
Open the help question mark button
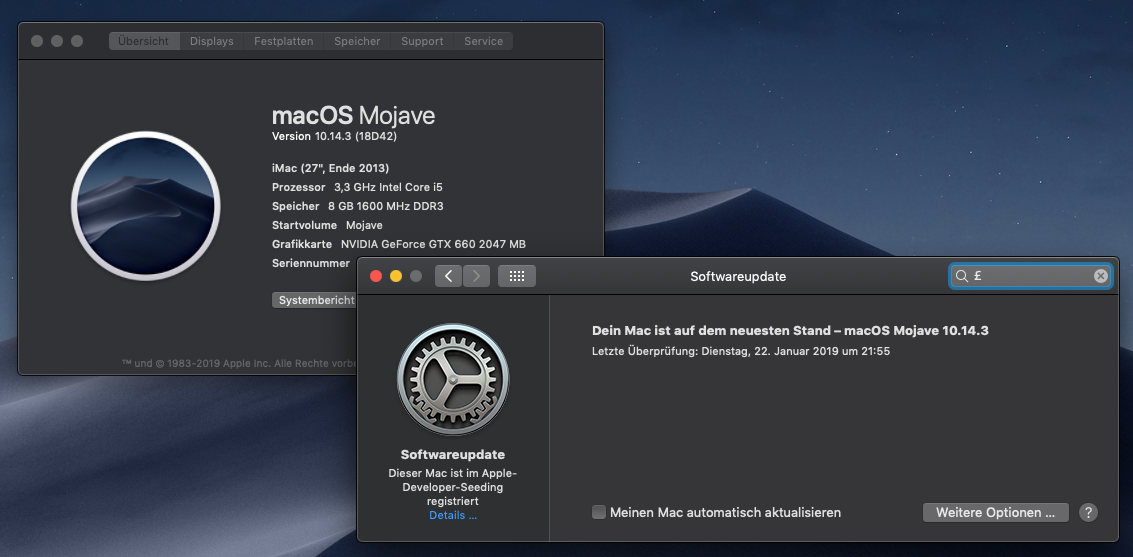tap(1088, 512)
